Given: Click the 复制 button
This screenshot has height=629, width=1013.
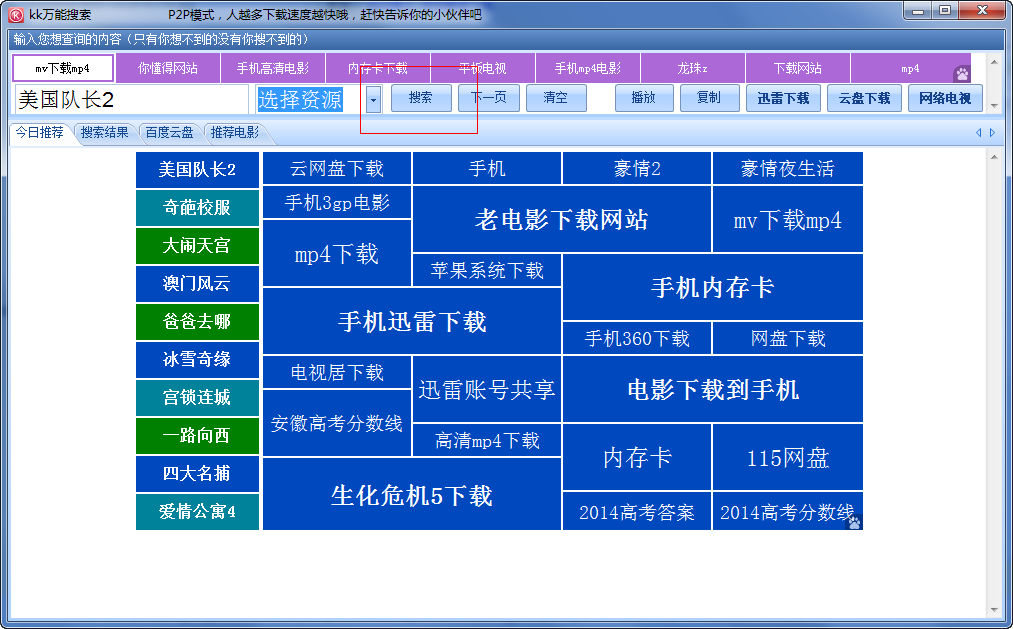Looking at the screenshot, I should [x=709, y=98].
